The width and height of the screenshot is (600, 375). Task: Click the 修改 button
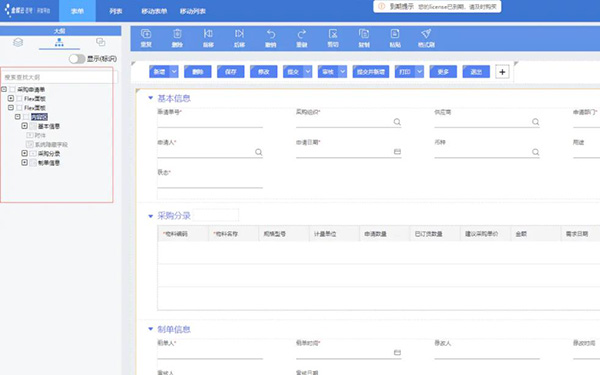coord(264,72)
